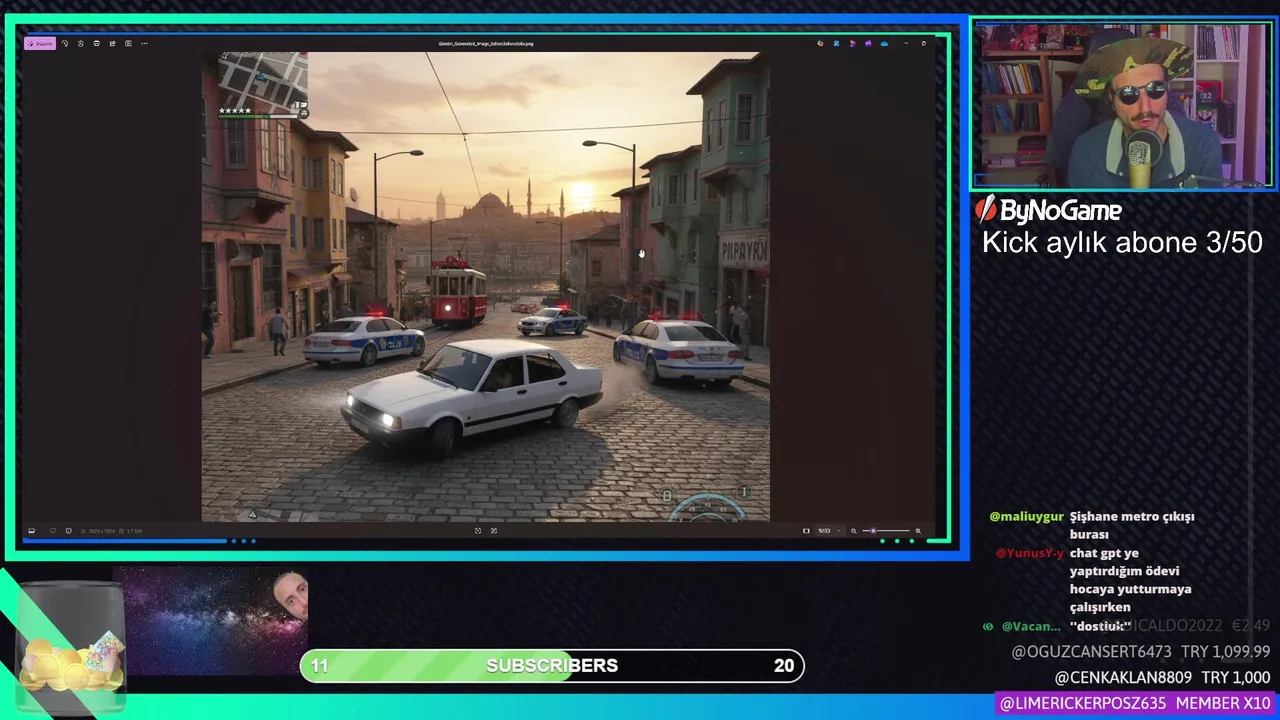Start slideshow from the top toolbar icon

pyautogui.click(x=128, y=44)
